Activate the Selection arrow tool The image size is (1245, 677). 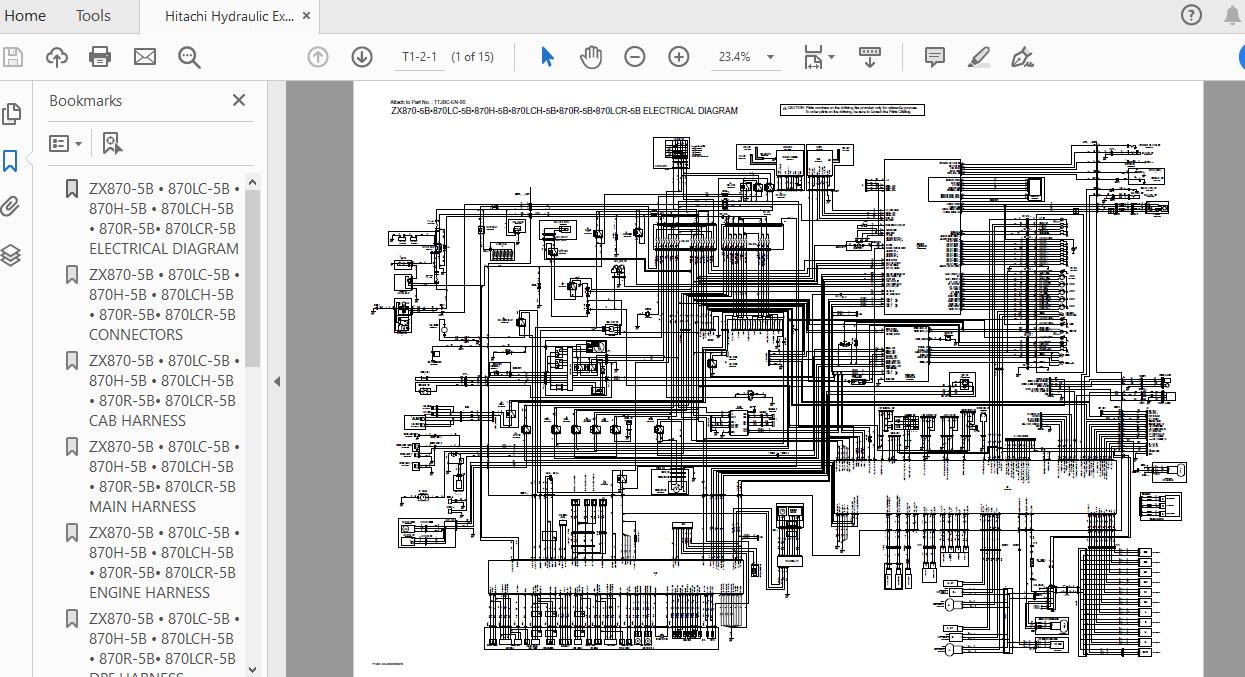pyautogui.click(x=547, y=57)
